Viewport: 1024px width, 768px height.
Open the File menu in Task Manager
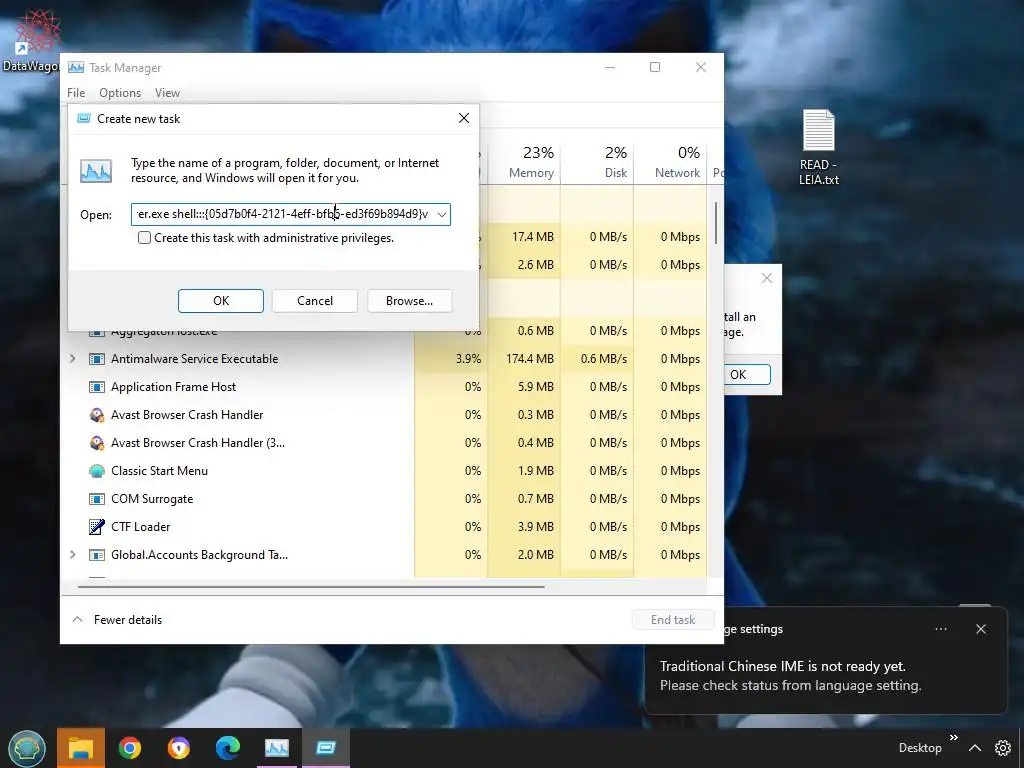point(76,93)
